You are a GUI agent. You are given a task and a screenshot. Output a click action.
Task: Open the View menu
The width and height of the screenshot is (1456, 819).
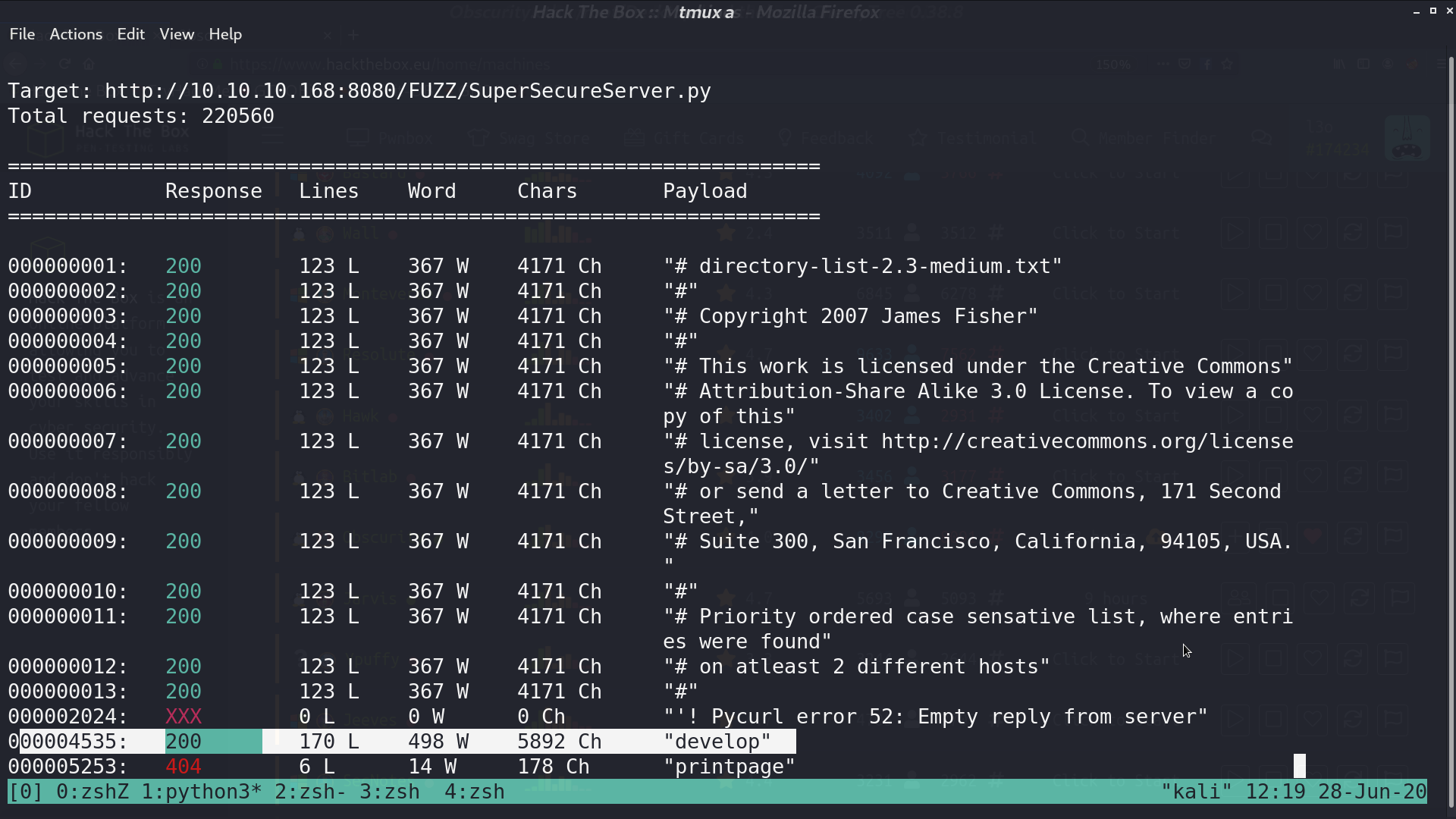(x=177, y=34)
